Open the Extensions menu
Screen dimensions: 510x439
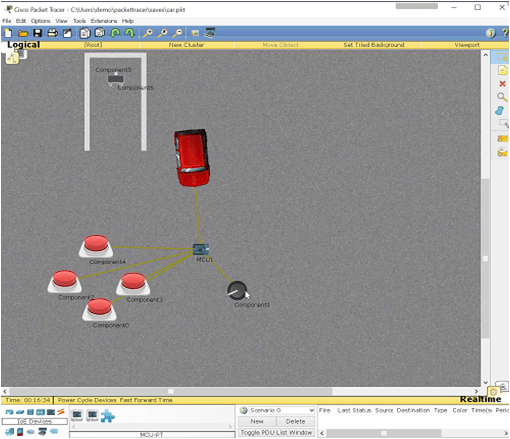point(104,21)
